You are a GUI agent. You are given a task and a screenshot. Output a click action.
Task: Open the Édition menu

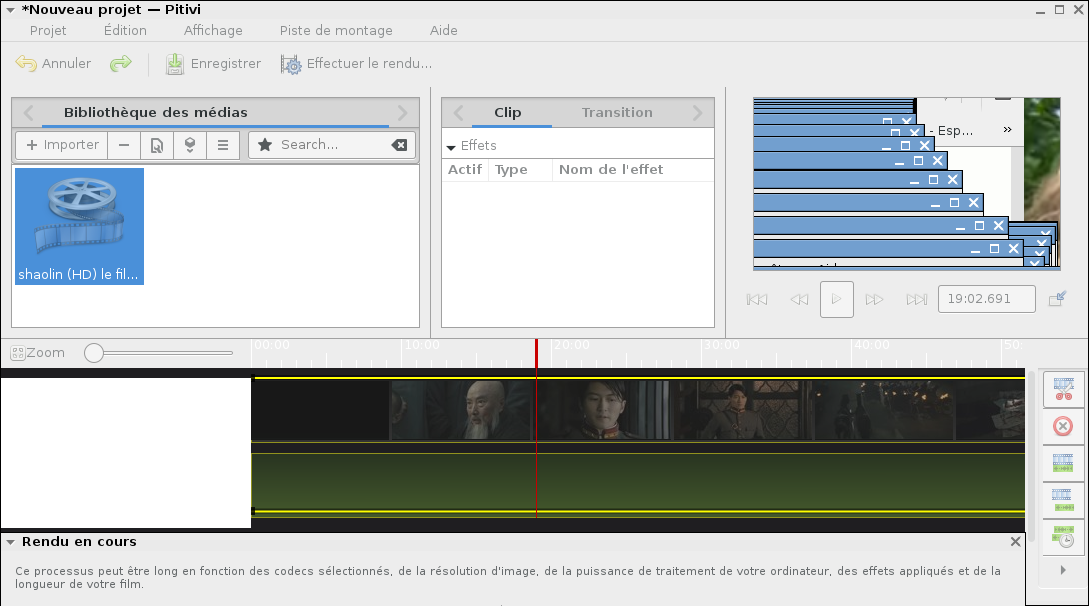point(125,31)
